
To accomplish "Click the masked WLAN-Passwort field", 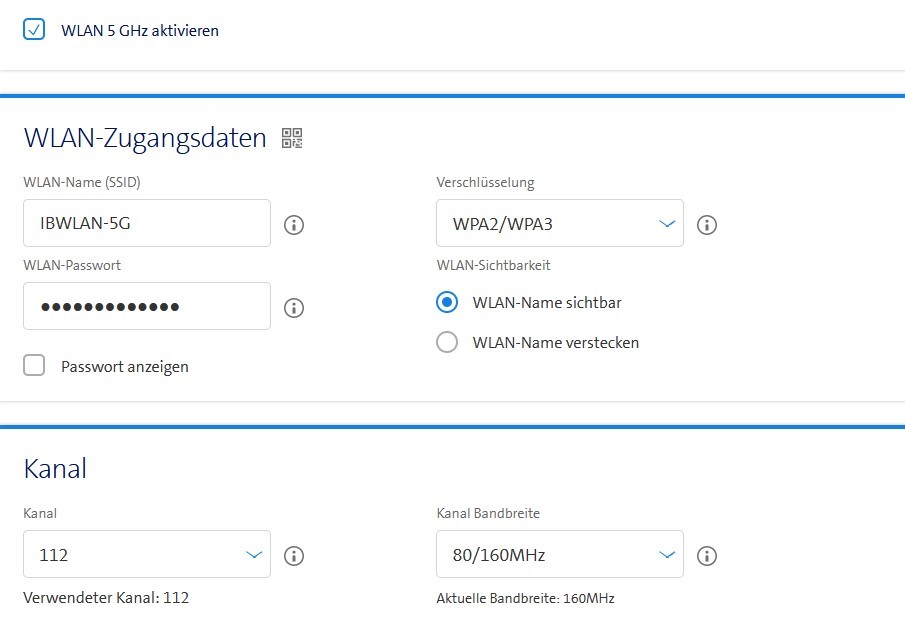I will [x=146, y=307].
